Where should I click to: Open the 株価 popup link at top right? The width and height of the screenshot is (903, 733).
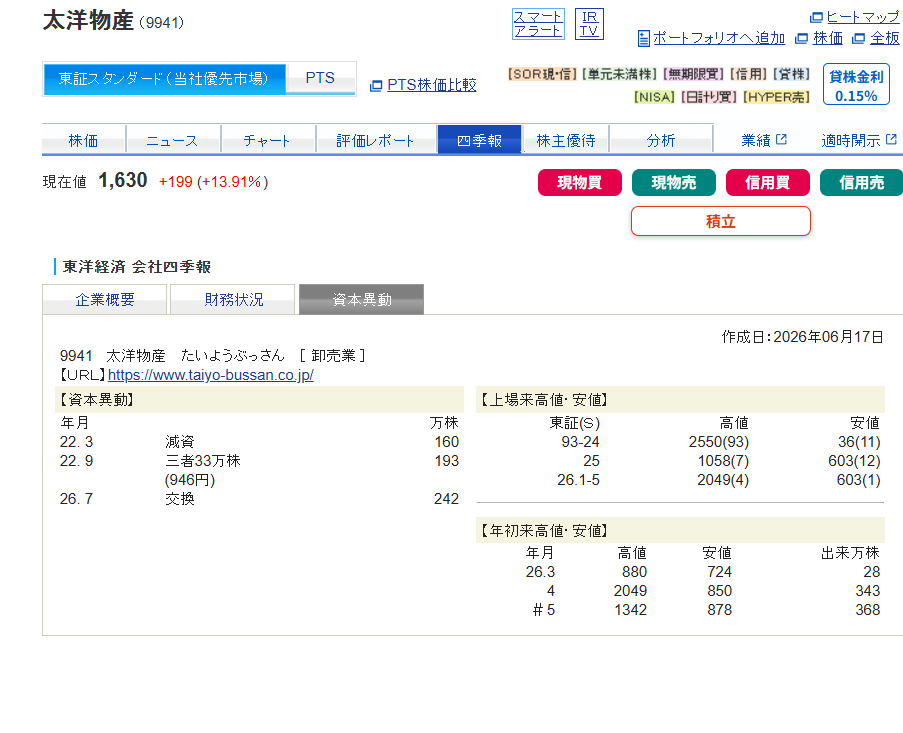(x=828, y=39)
